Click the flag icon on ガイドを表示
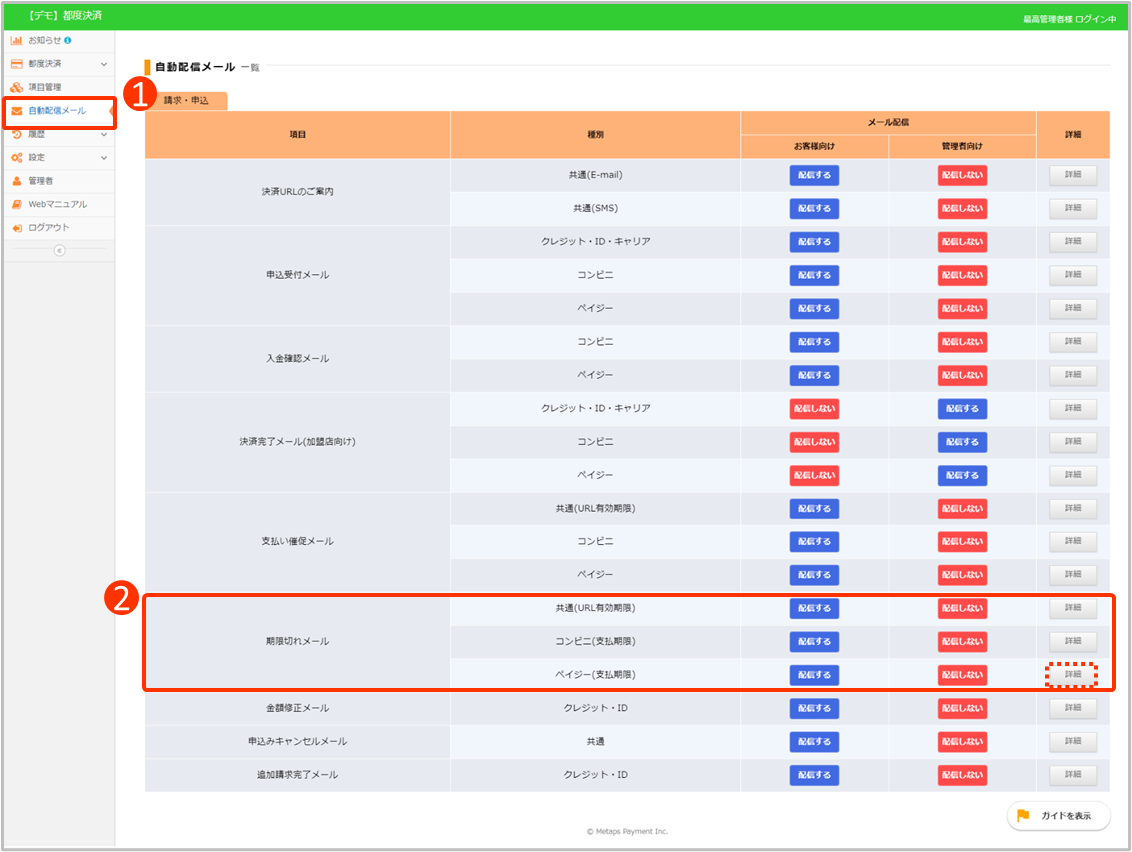Image resolution: width=1132 pixels, height=852 pixels. click(x=1023, y=816)
